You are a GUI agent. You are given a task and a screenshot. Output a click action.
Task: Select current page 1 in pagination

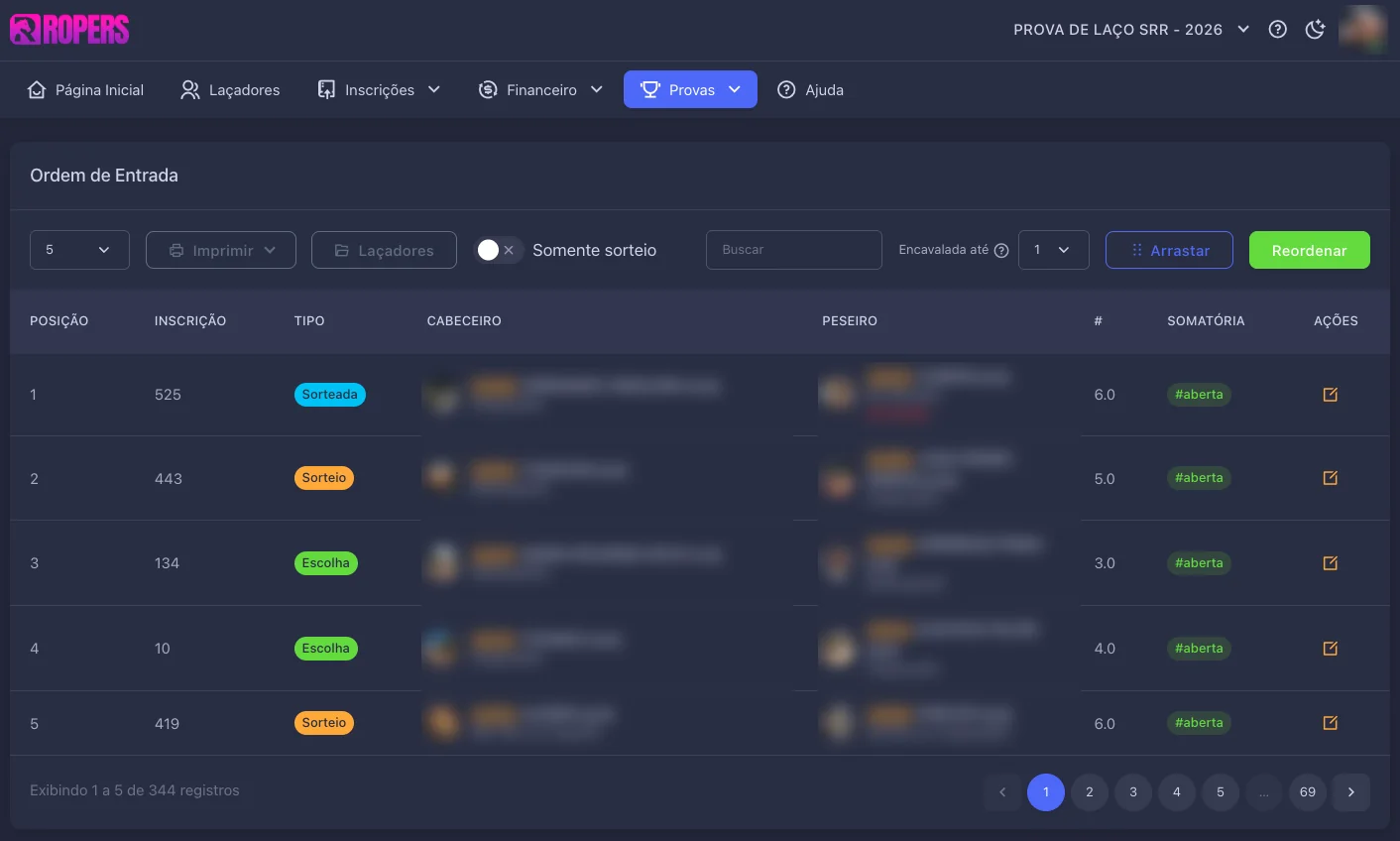pos(1046,792)
